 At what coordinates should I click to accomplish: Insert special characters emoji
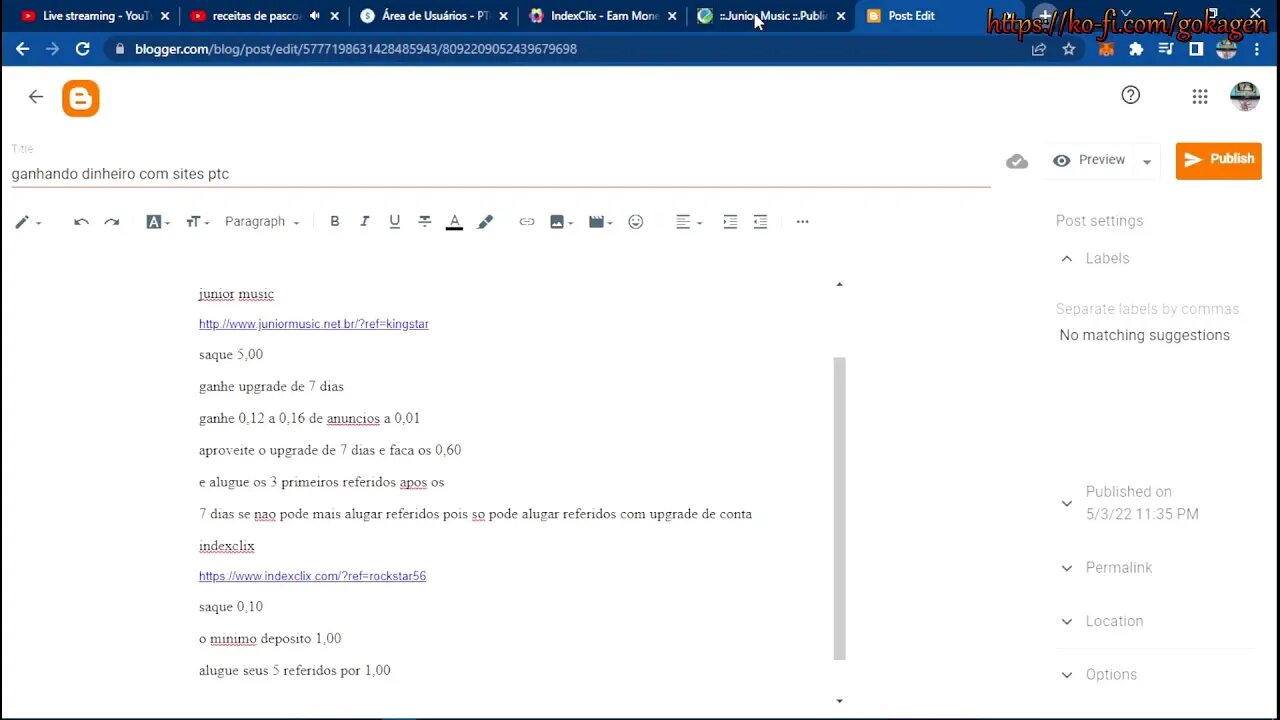point(636,222)
